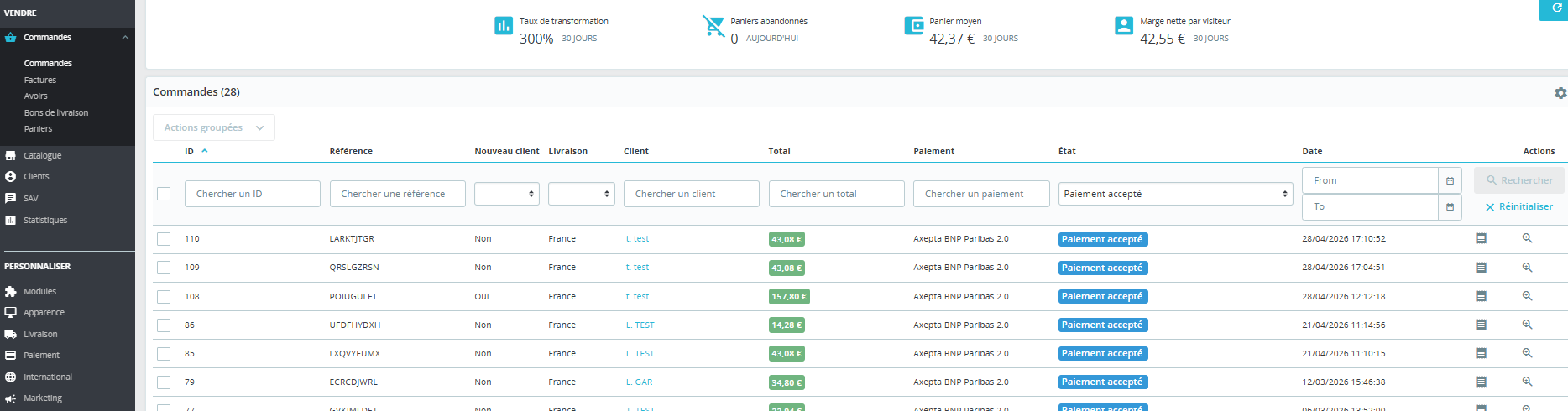Open the Nouveau client filter dropdown
The width and height of the screenshot is (1568, 411).
pyautogui.click(x=507, y=194)
